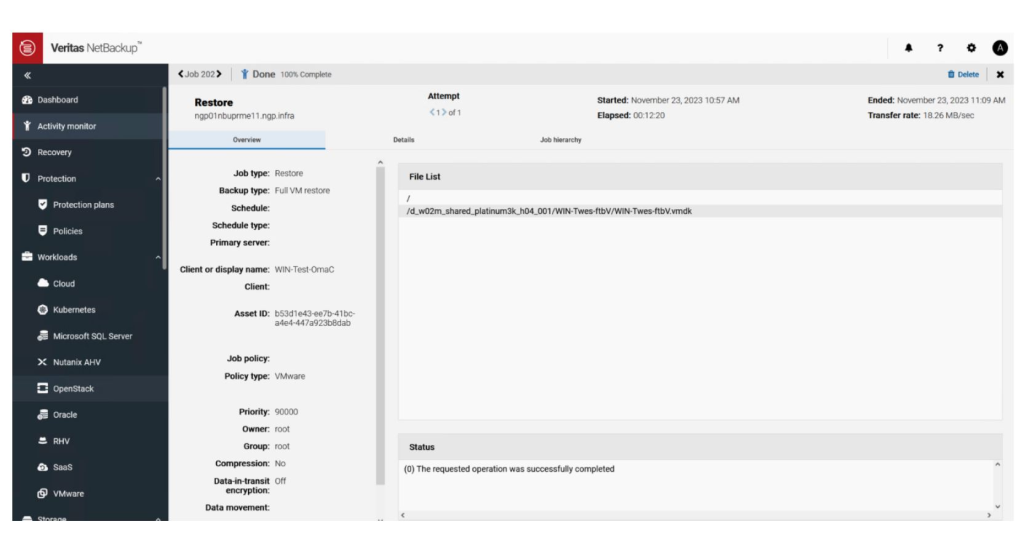Image resolution: width=1024 pixels, height=556 pixels.
Task: Select the Protection shield icon
Action: tap(26, 178)
